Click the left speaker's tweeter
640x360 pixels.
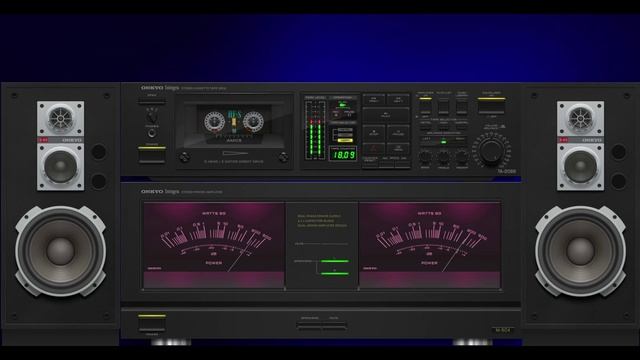(60, 118)
